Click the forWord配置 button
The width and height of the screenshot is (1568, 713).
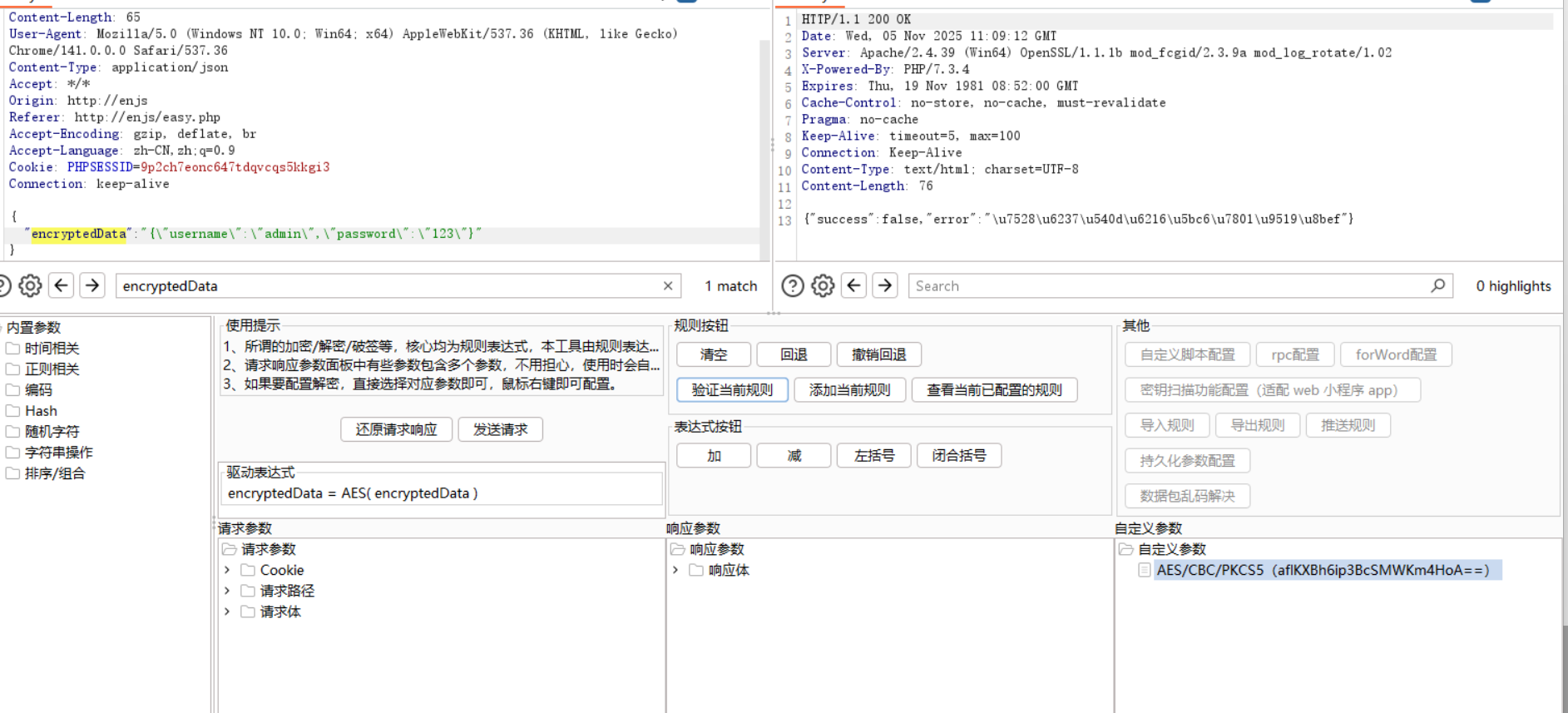click(1396, 354)
